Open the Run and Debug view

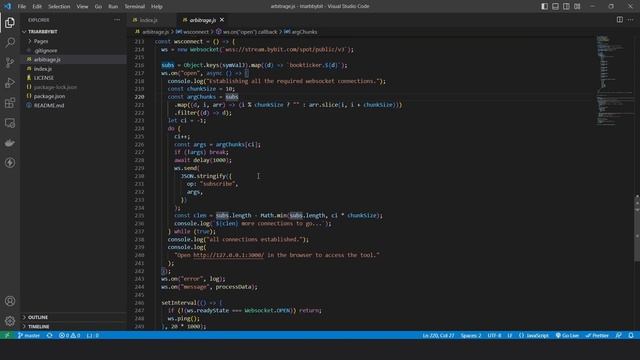[10, 82]
